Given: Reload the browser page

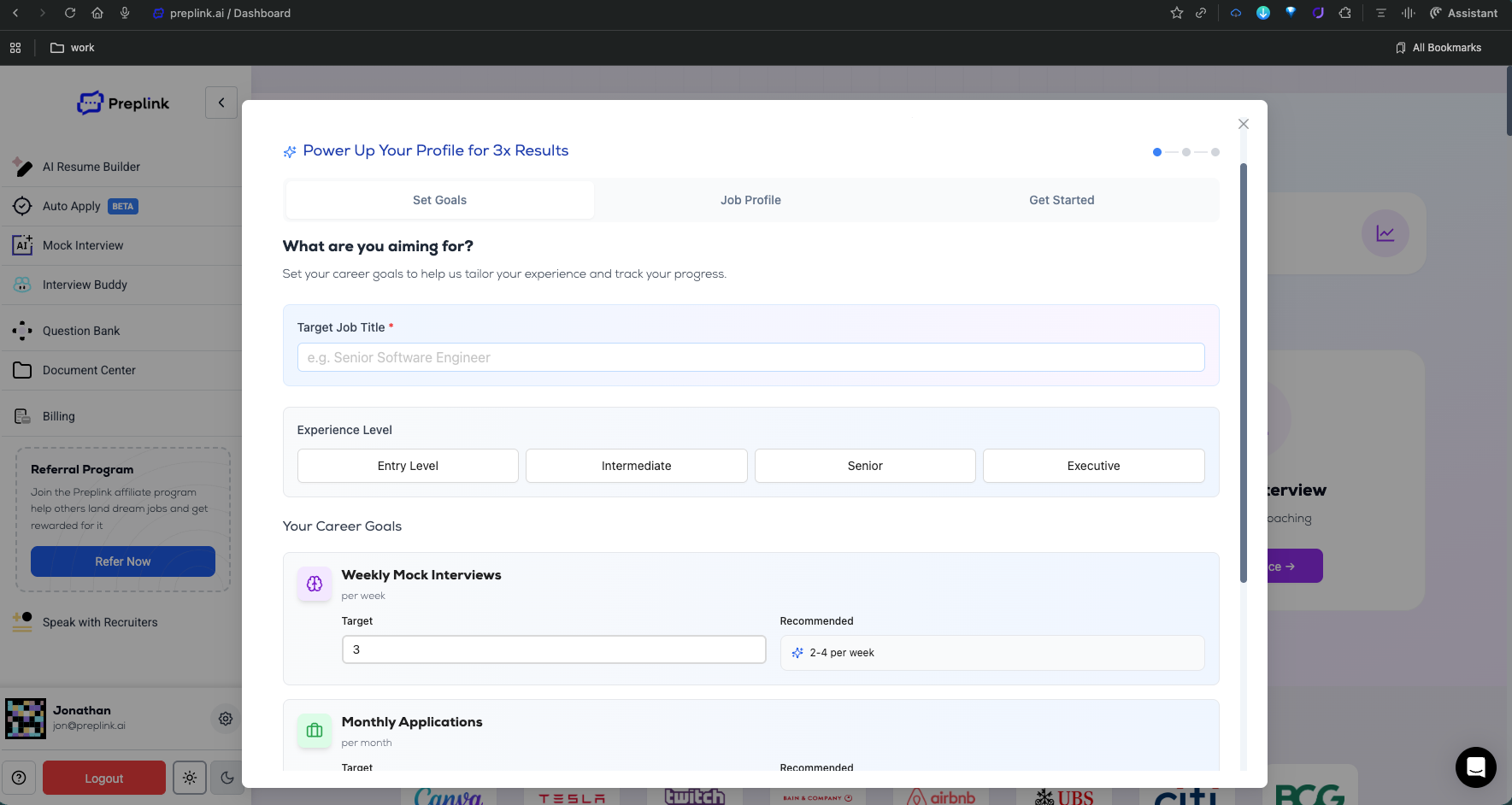Looking at the screenshot, I should tap(70, 13).
